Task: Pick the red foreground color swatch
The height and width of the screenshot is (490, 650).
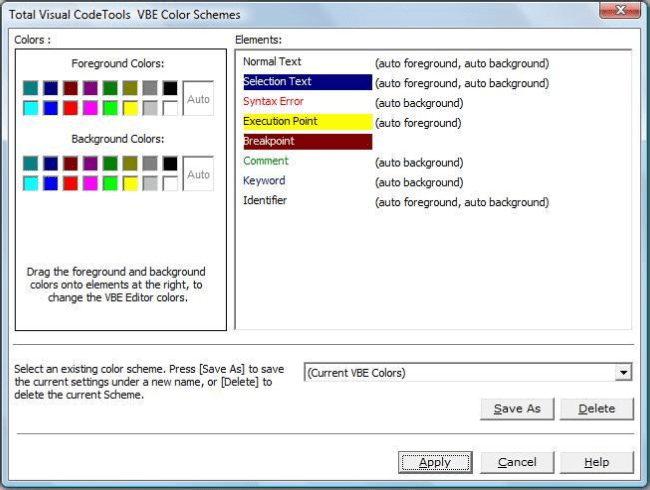Action: (x=70, y=108)
